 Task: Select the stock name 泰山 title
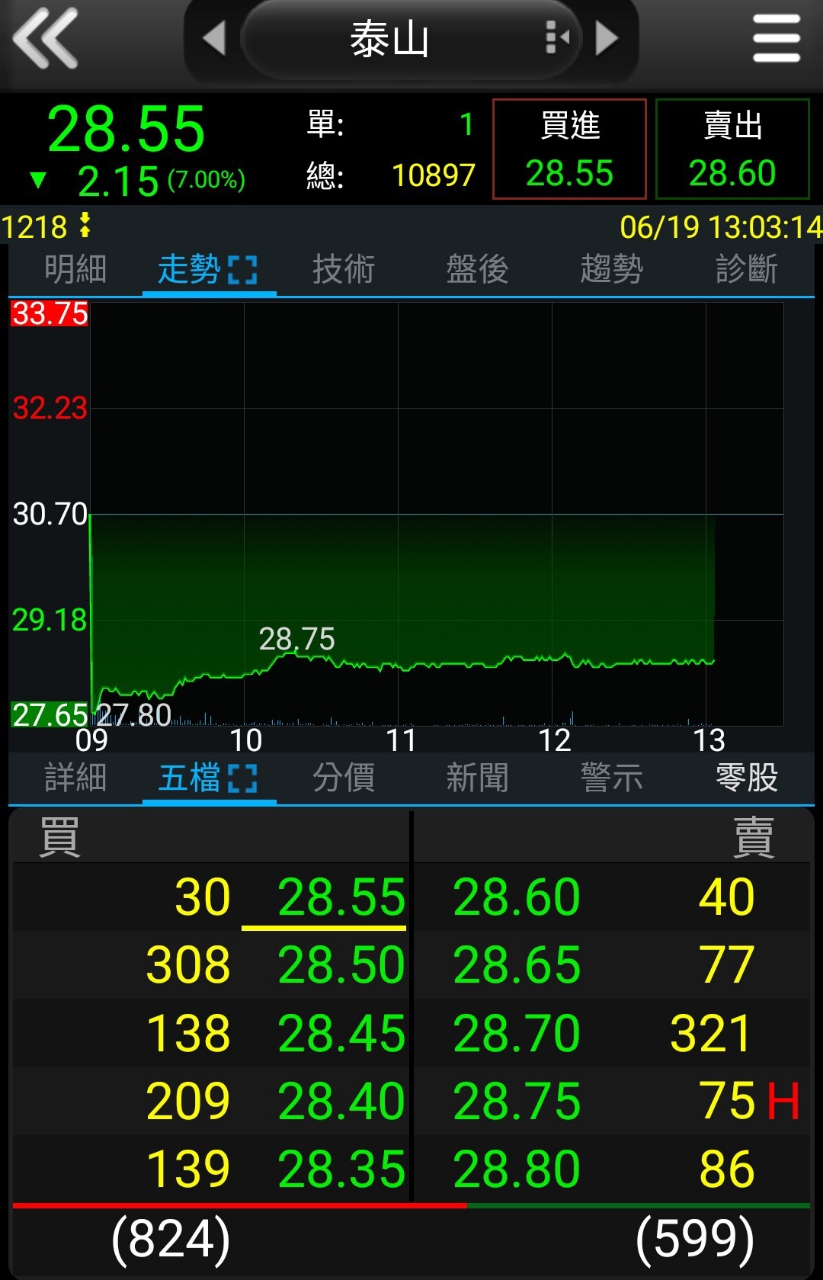pyautogui.click(x=390, y=40)
